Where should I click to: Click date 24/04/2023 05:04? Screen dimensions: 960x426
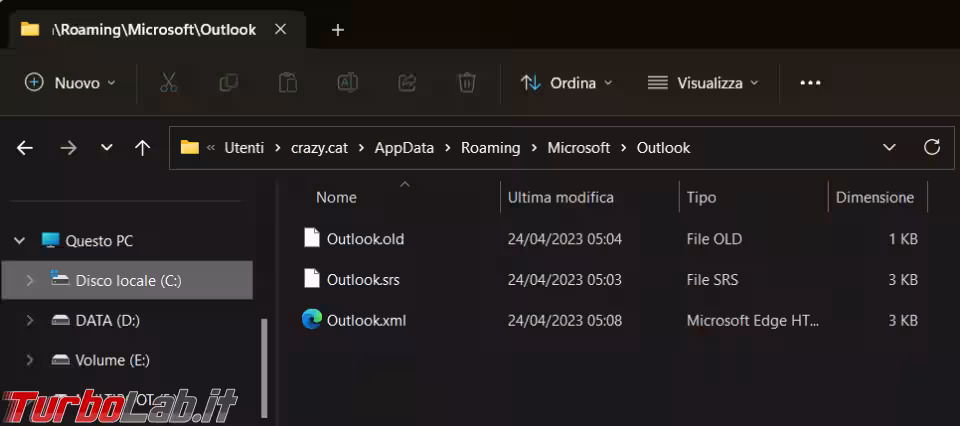tap(564, 239)
